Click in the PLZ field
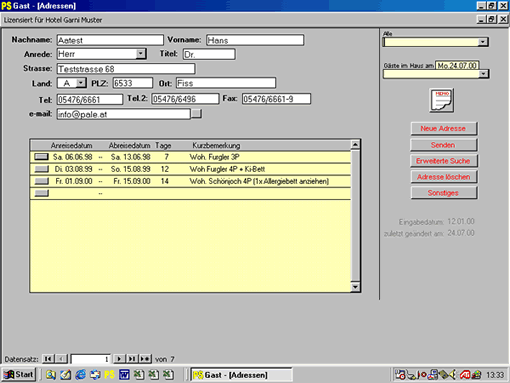510x383 pixels. click(x=132, y=83)
